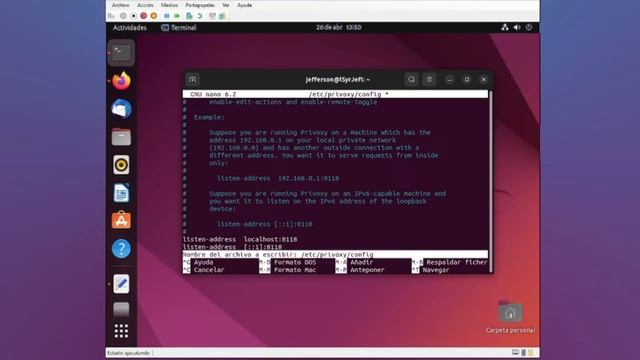Open the Medios menu
The height and width of the screenshot is (360, 640).
pyautogui.click(x=169, y=5)
